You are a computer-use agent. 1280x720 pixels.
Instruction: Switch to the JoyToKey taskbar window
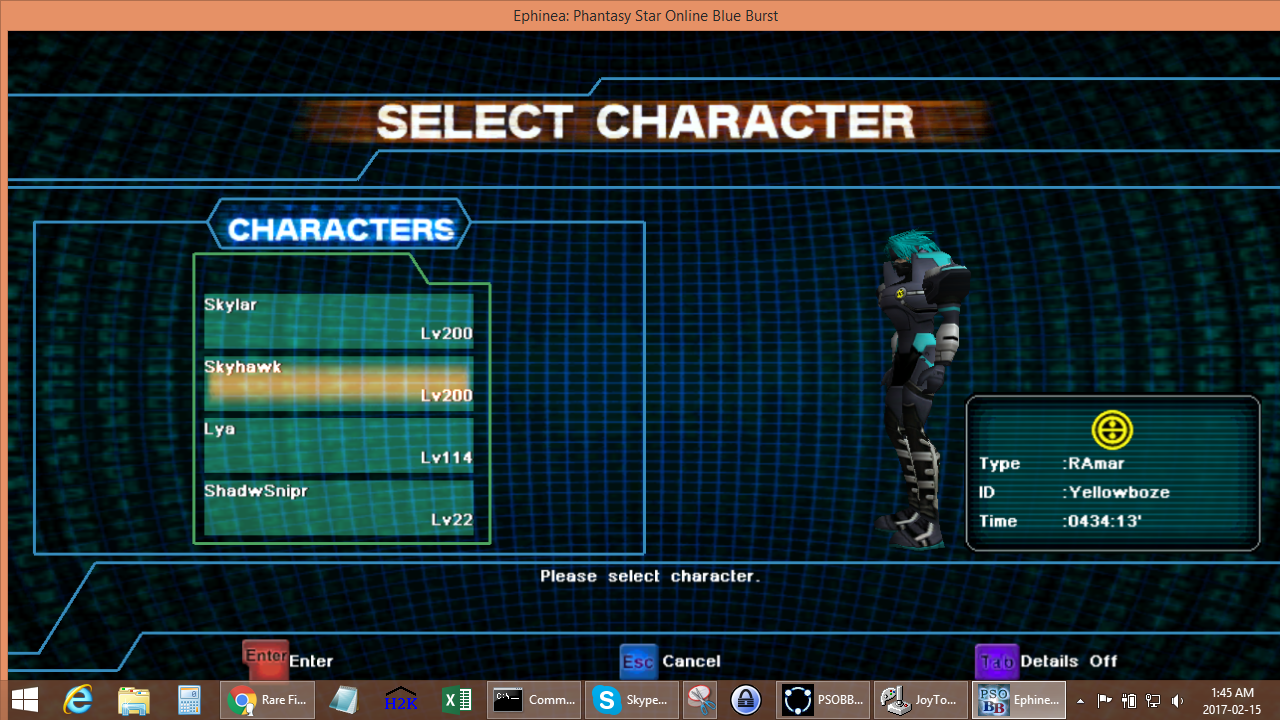pyautogui.click(x=920, y=700)
